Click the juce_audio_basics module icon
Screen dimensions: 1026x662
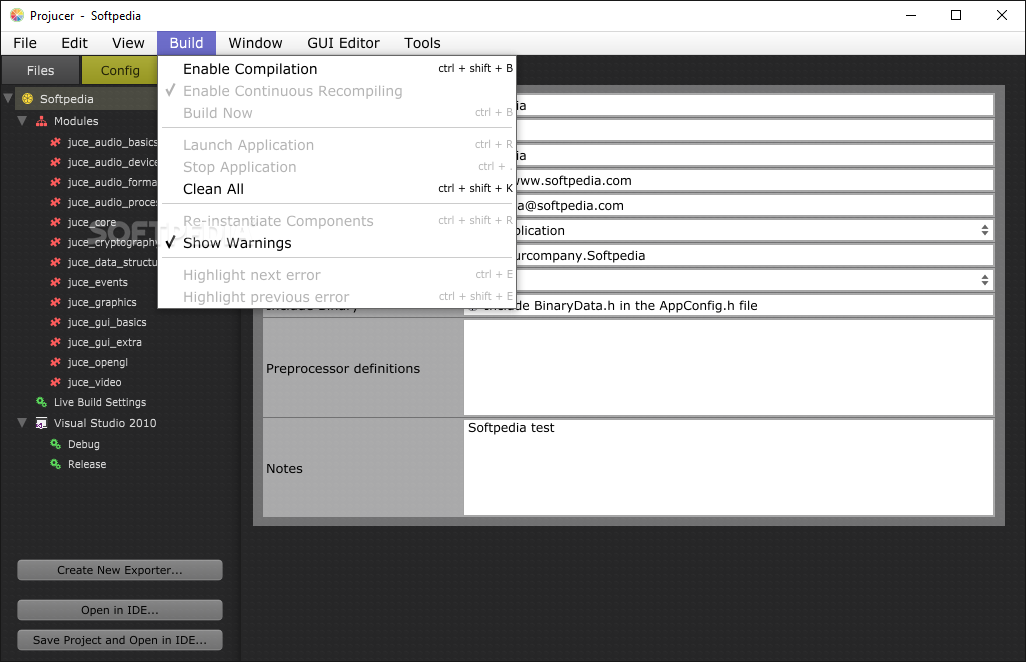[56, 142]
